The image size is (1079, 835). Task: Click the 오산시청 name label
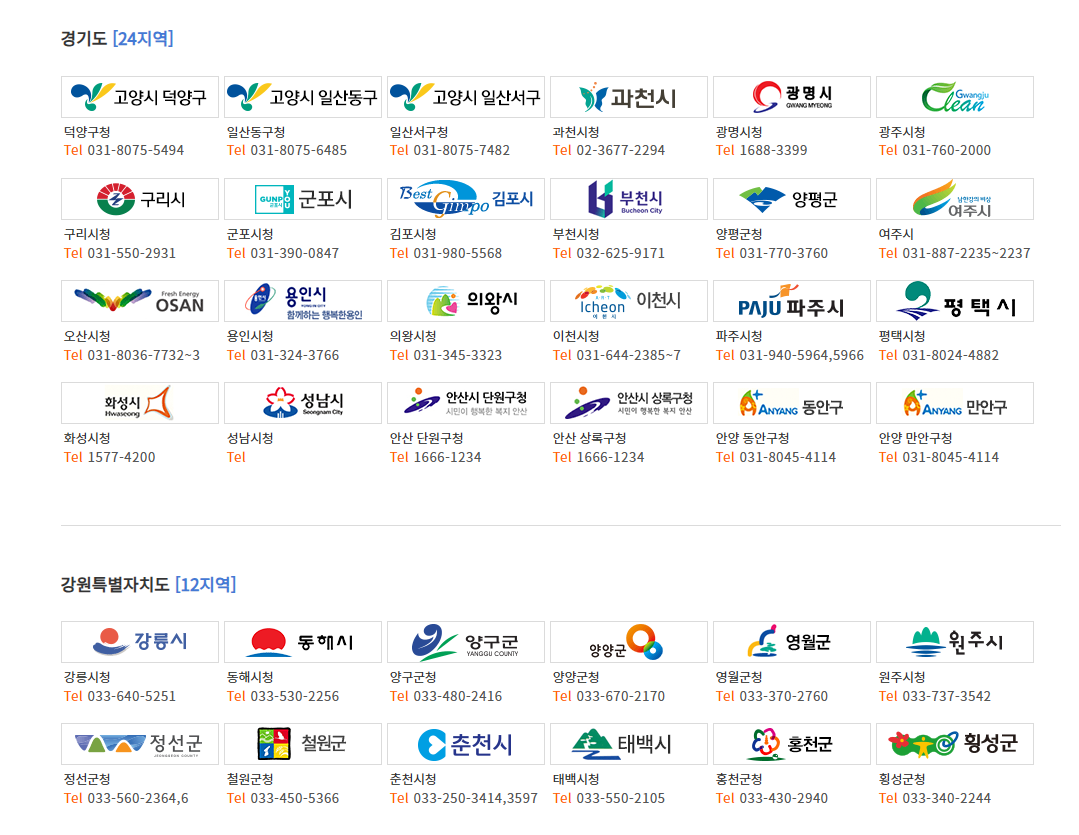pyautogui.click(x=87, y=336)
